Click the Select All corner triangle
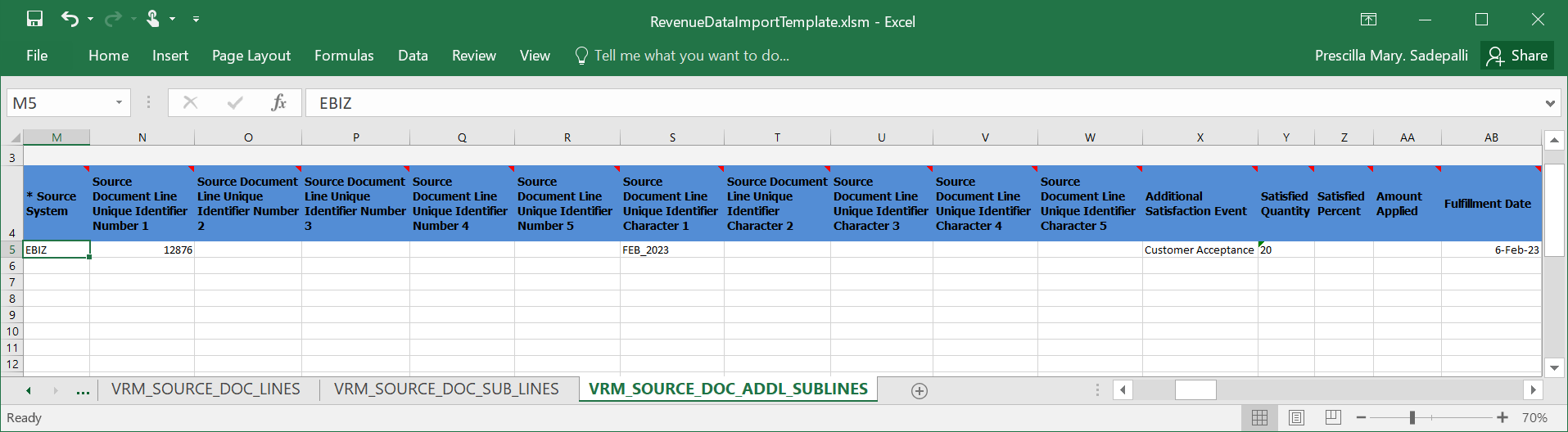 coord(15,137)
